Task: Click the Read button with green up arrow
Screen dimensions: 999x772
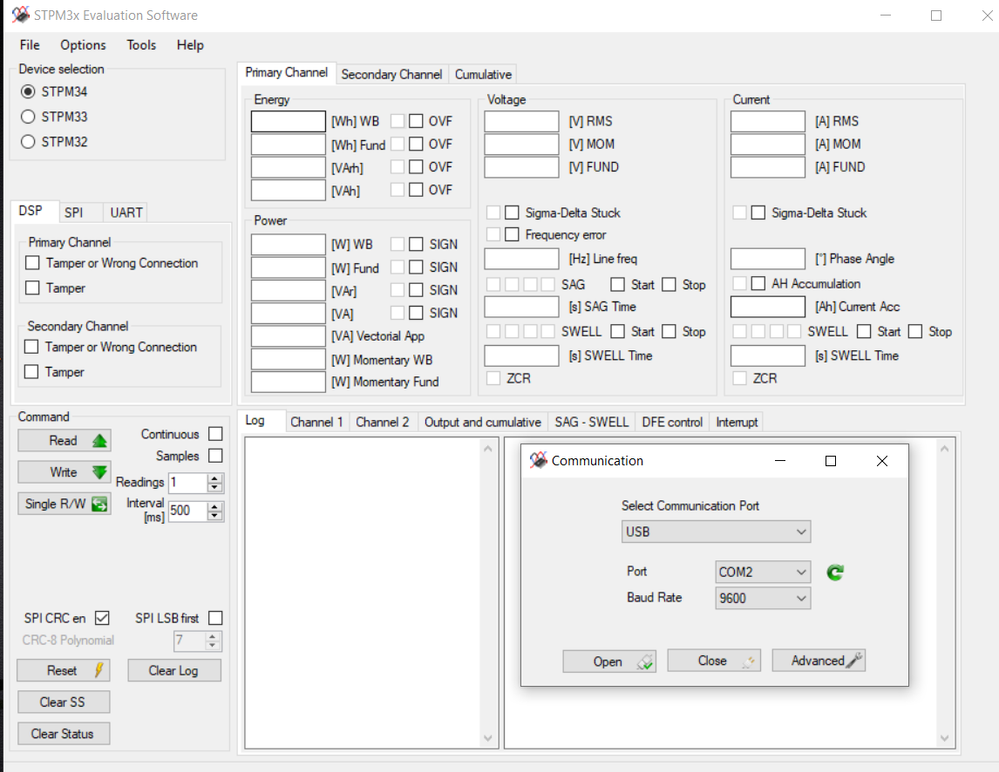Action: 64,441
